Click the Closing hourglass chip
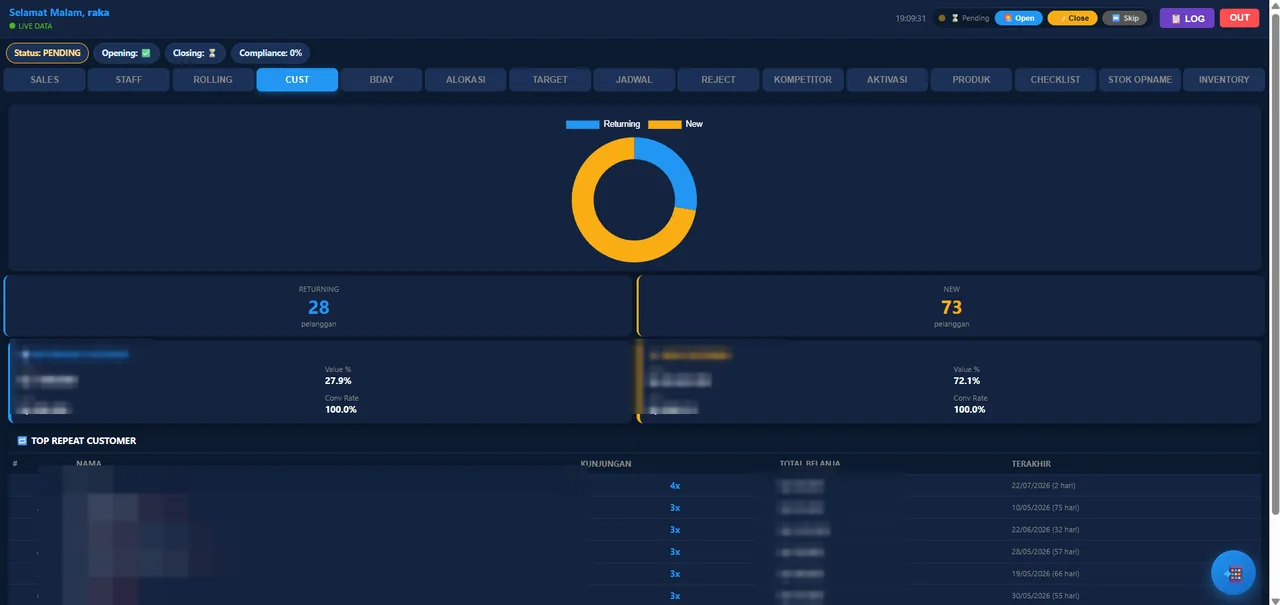 coord(194,53)
